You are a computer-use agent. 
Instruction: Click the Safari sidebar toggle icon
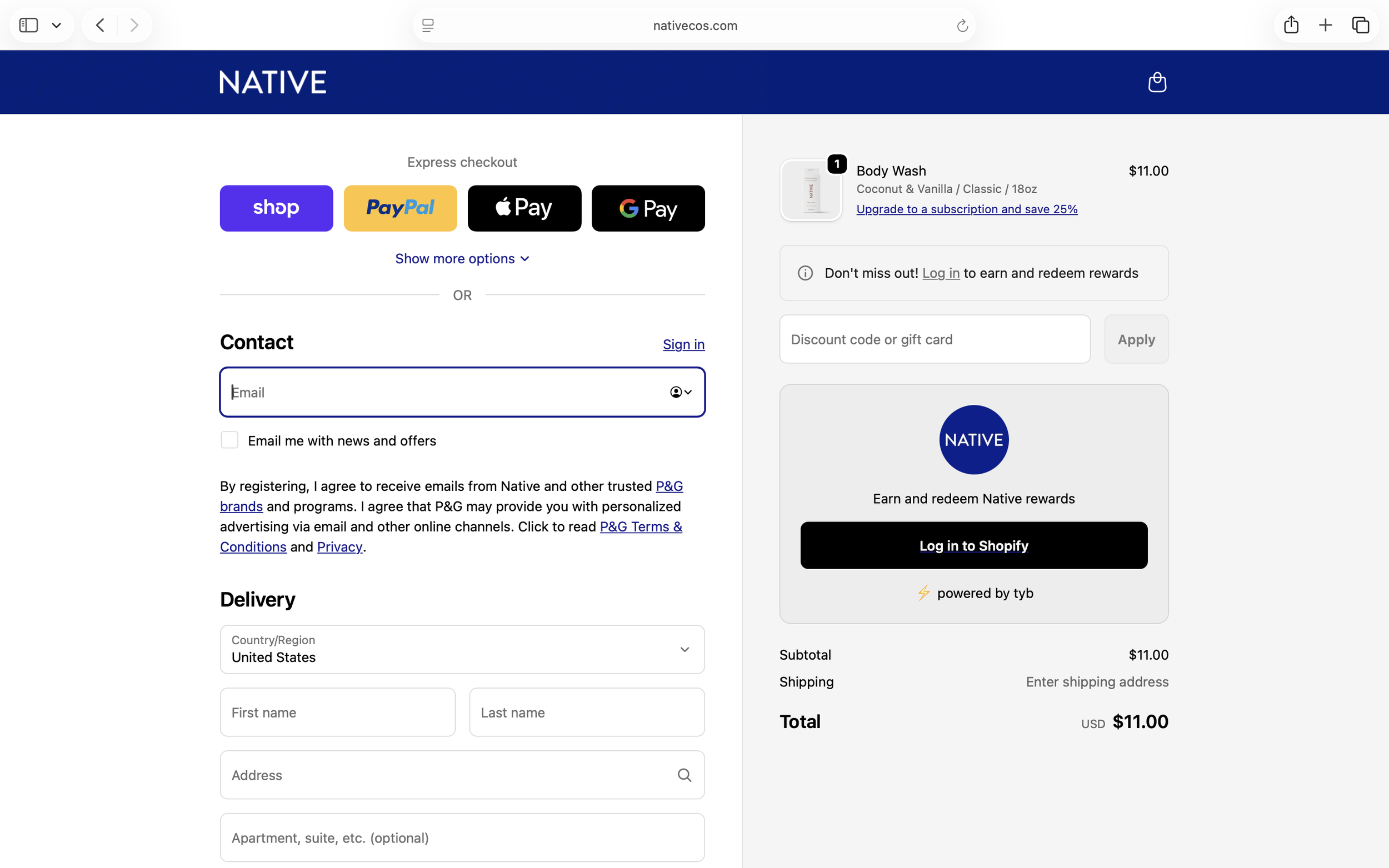coord(29,25)
